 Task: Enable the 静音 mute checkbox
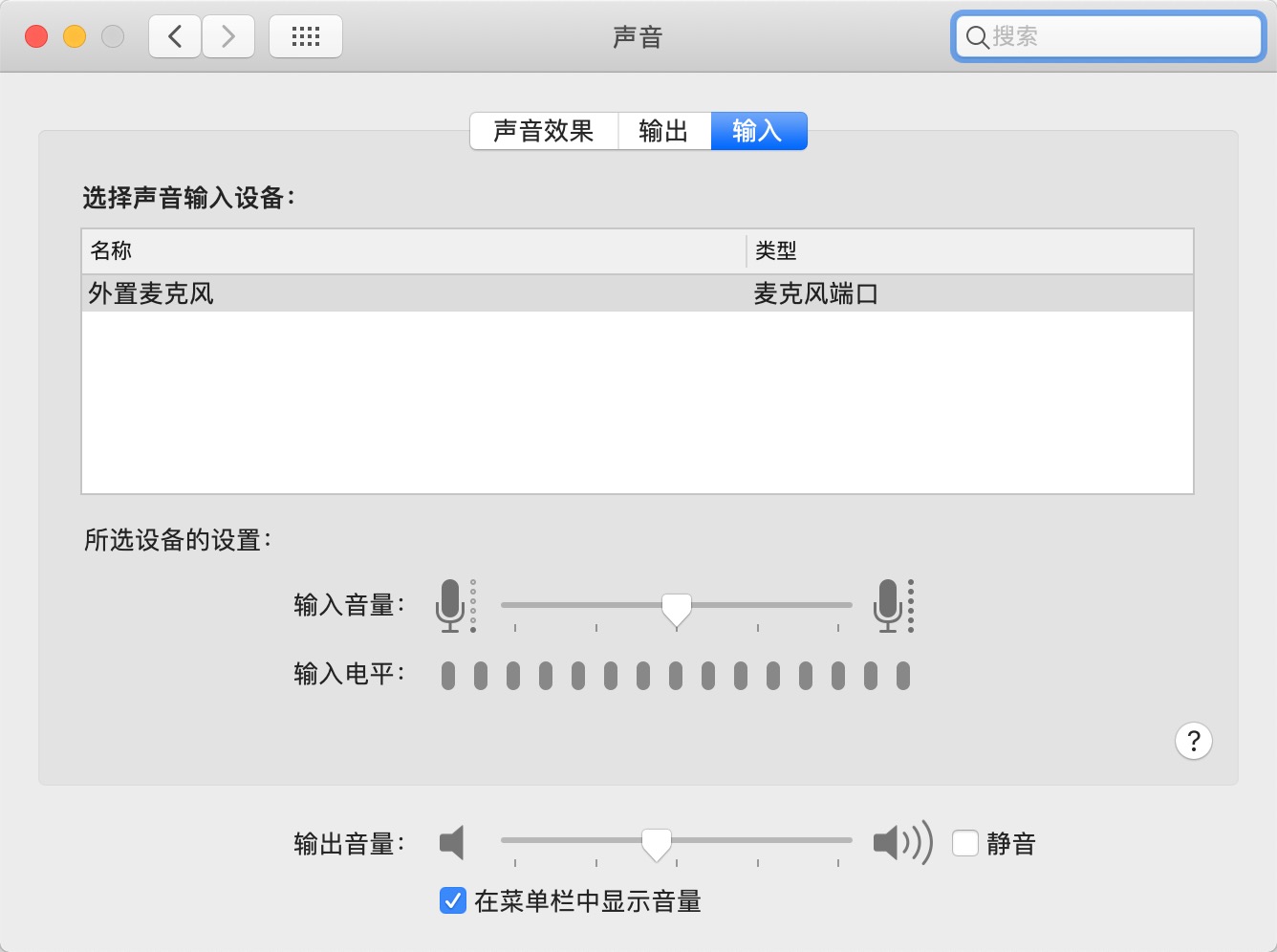tap(965, 843)
